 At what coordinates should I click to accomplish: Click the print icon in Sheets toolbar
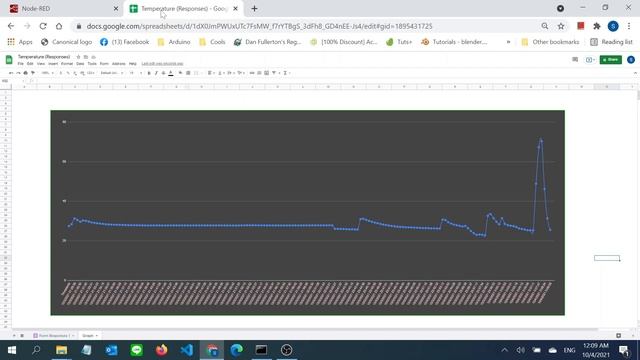(x=25, y=73)
